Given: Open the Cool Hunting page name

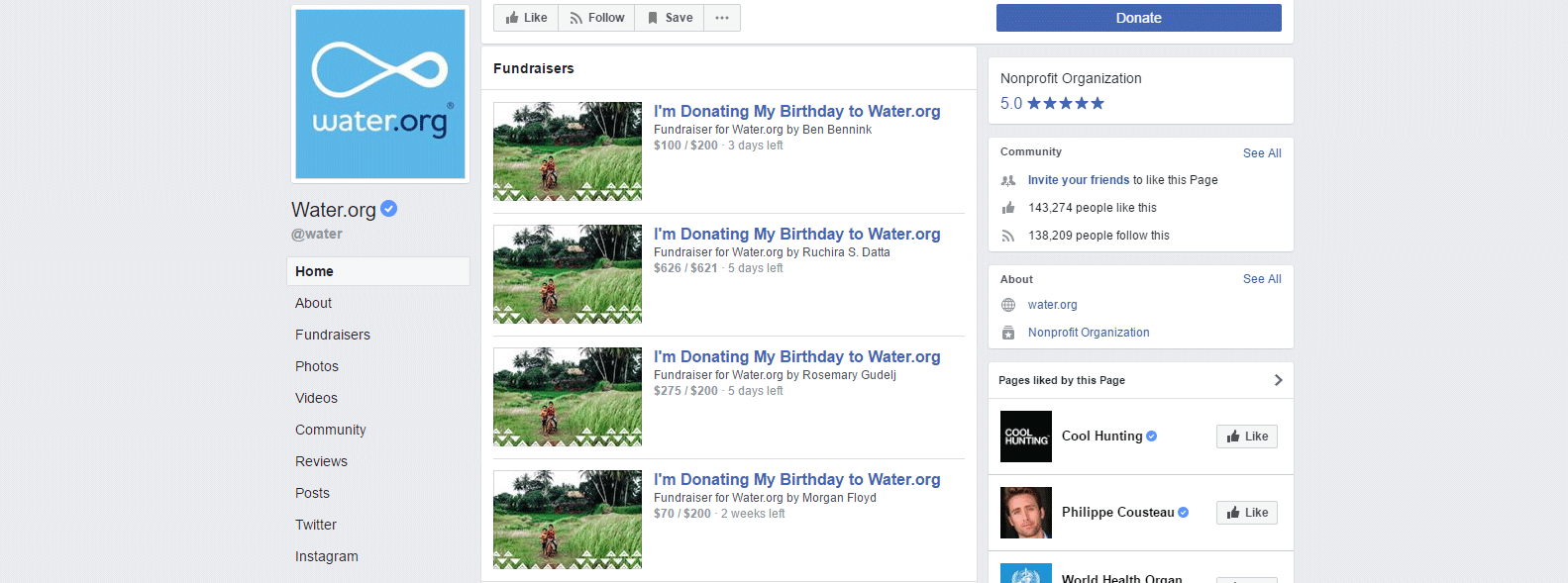Looking at the screenshot, I should (x=1101, y=436).
